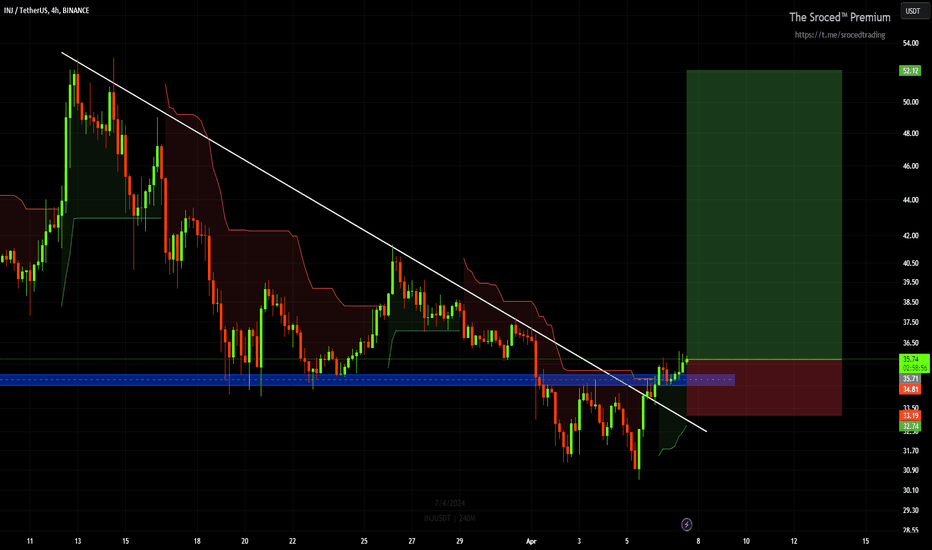Click the green 32.74 price label

(x=911, y=426)
